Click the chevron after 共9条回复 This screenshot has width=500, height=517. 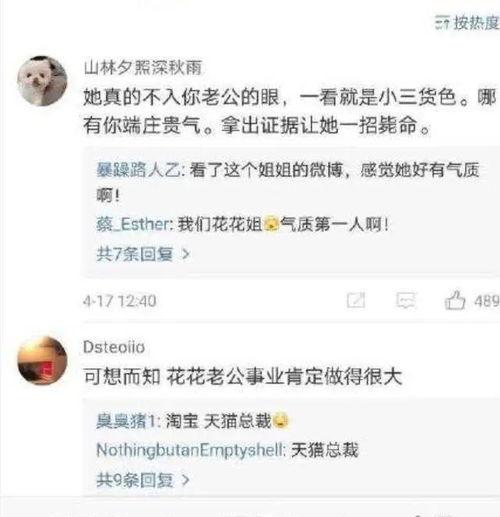pos(186,480)
